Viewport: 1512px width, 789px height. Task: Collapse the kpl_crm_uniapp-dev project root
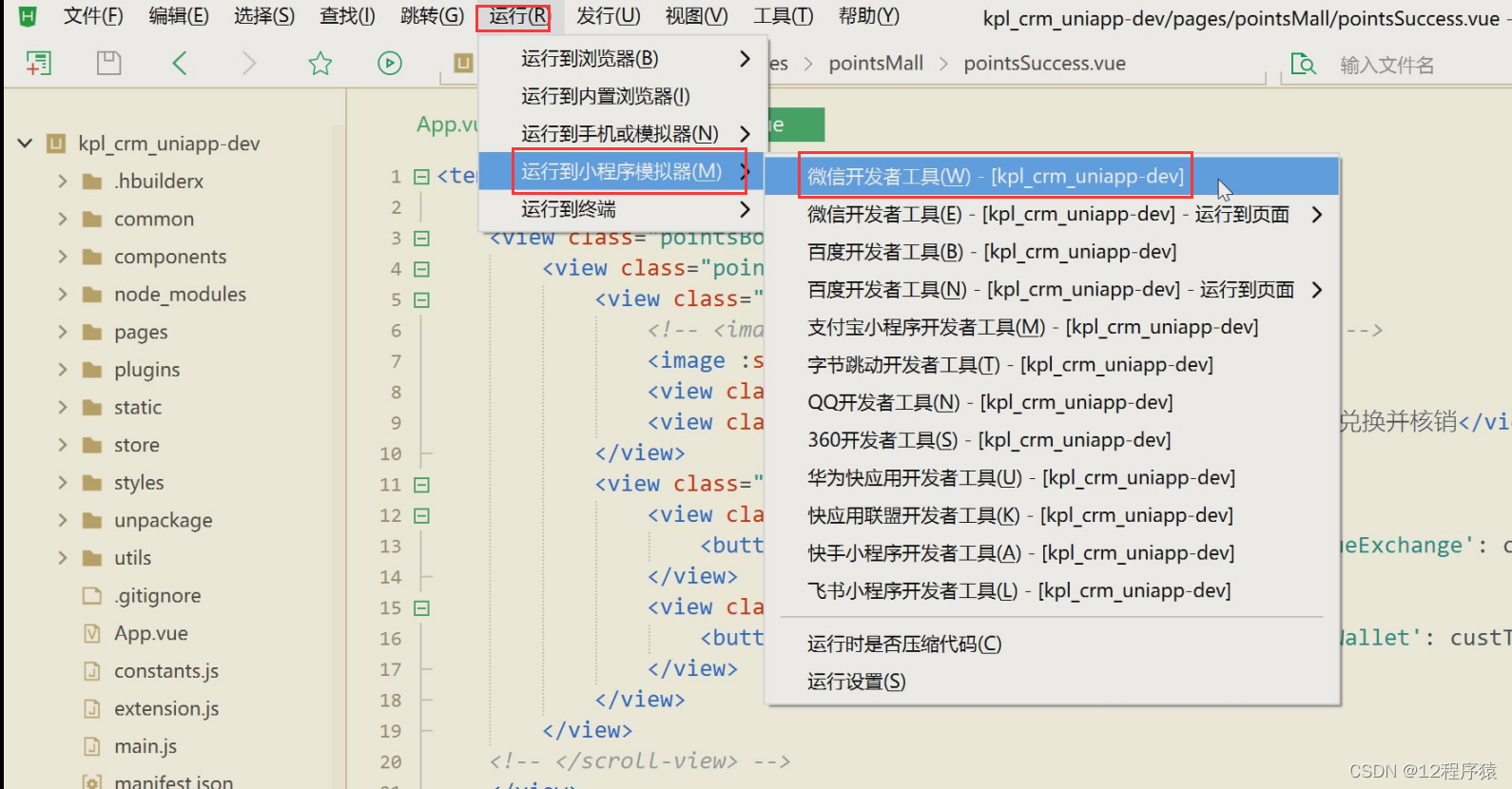[x=25, y=144]
